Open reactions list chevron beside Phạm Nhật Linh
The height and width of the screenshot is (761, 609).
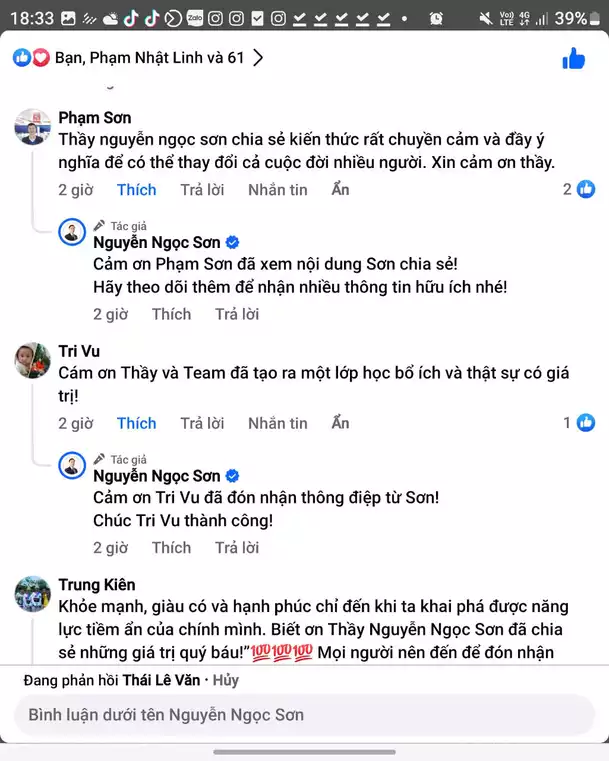tap(258, 58)
